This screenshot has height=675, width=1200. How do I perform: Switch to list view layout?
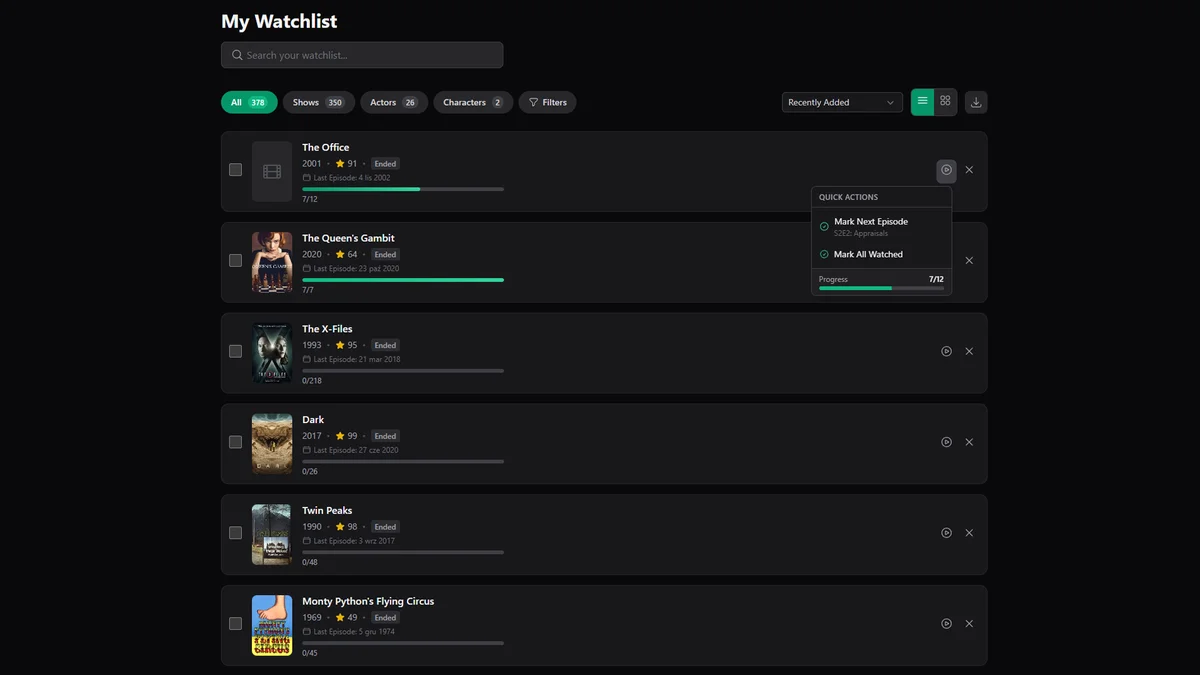pyautogui.click(x=922, y=102)
